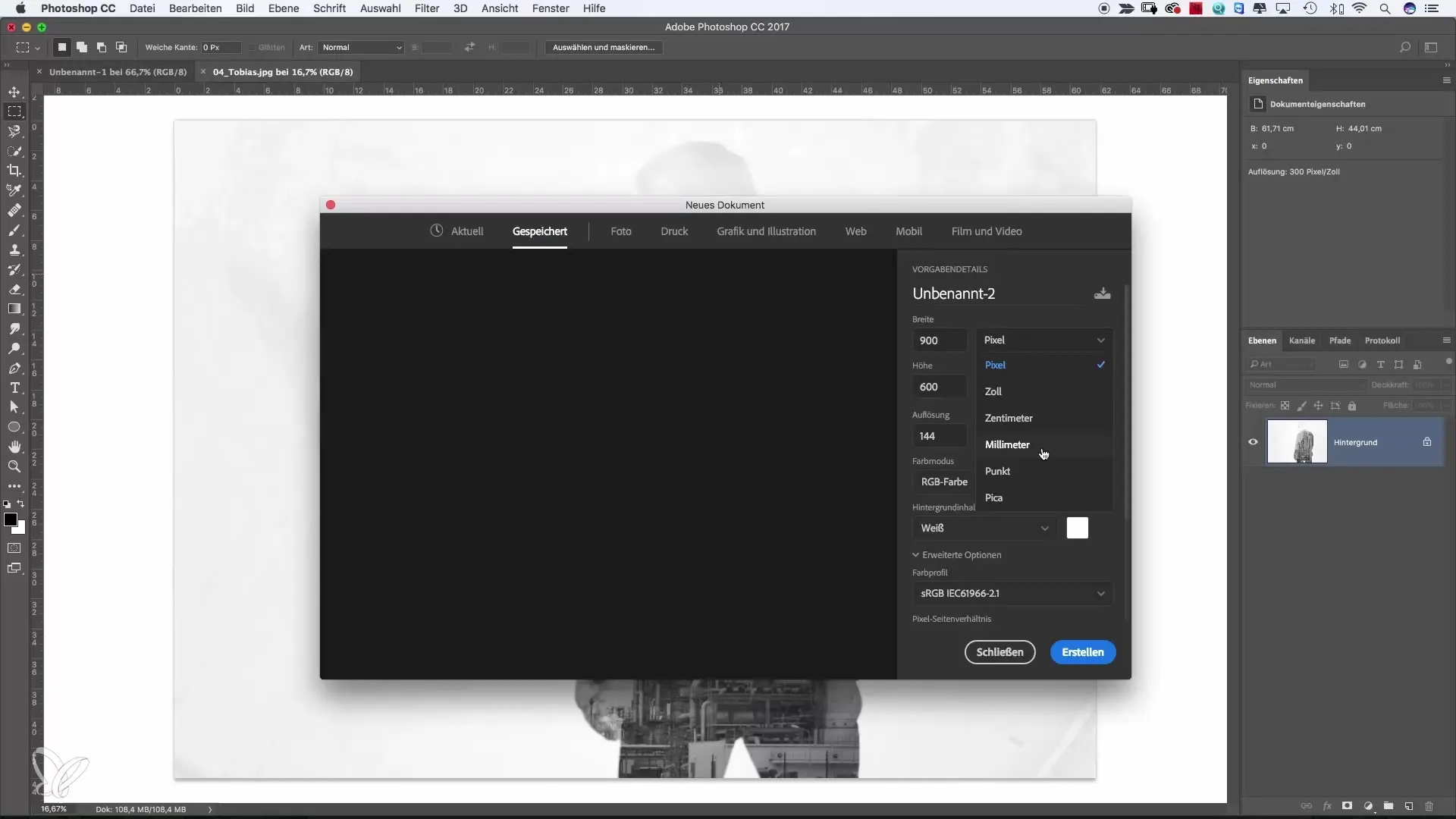This screenshot has height=819, width=1456.
Task: Select the Brush tool
Action: click(14, 230)
